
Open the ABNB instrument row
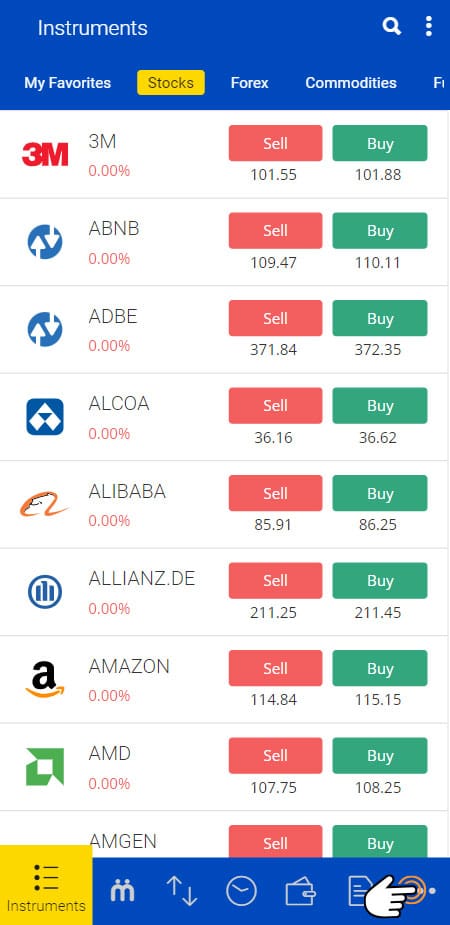224,242
